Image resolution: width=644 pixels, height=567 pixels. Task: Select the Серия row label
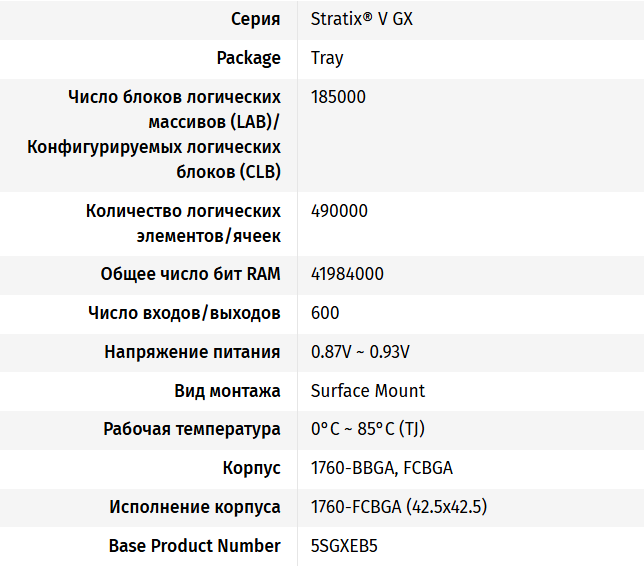click(x=255, y=19)
